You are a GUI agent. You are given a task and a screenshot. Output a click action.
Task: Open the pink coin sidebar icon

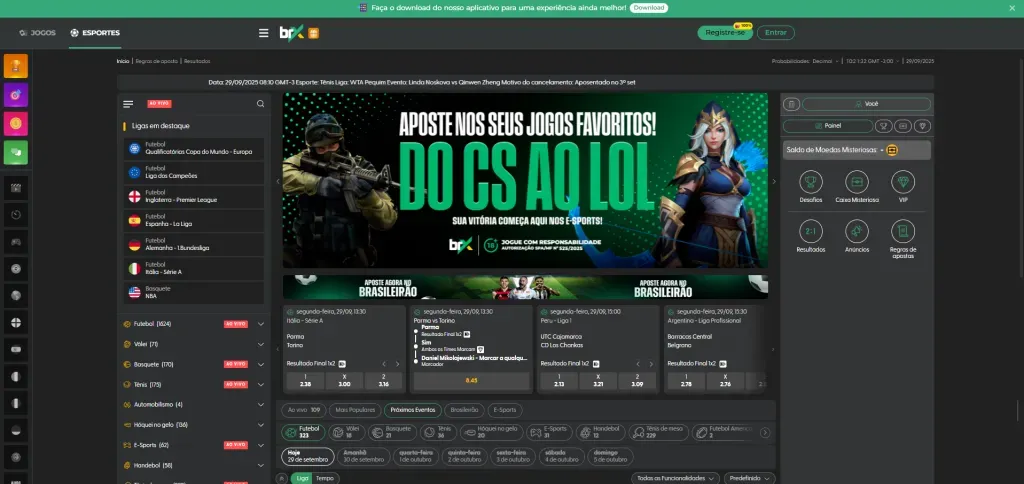pyautogui.click(x=16, y=123)
